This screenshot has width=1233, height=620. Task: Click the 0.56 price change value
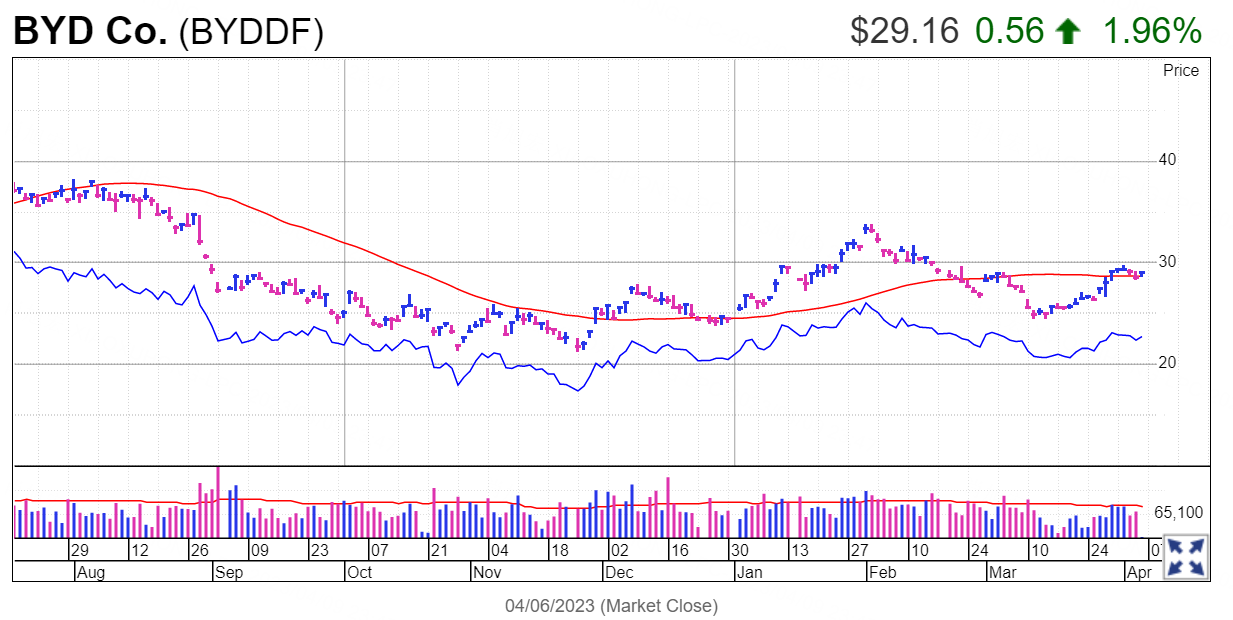[x=1009, y=32]
